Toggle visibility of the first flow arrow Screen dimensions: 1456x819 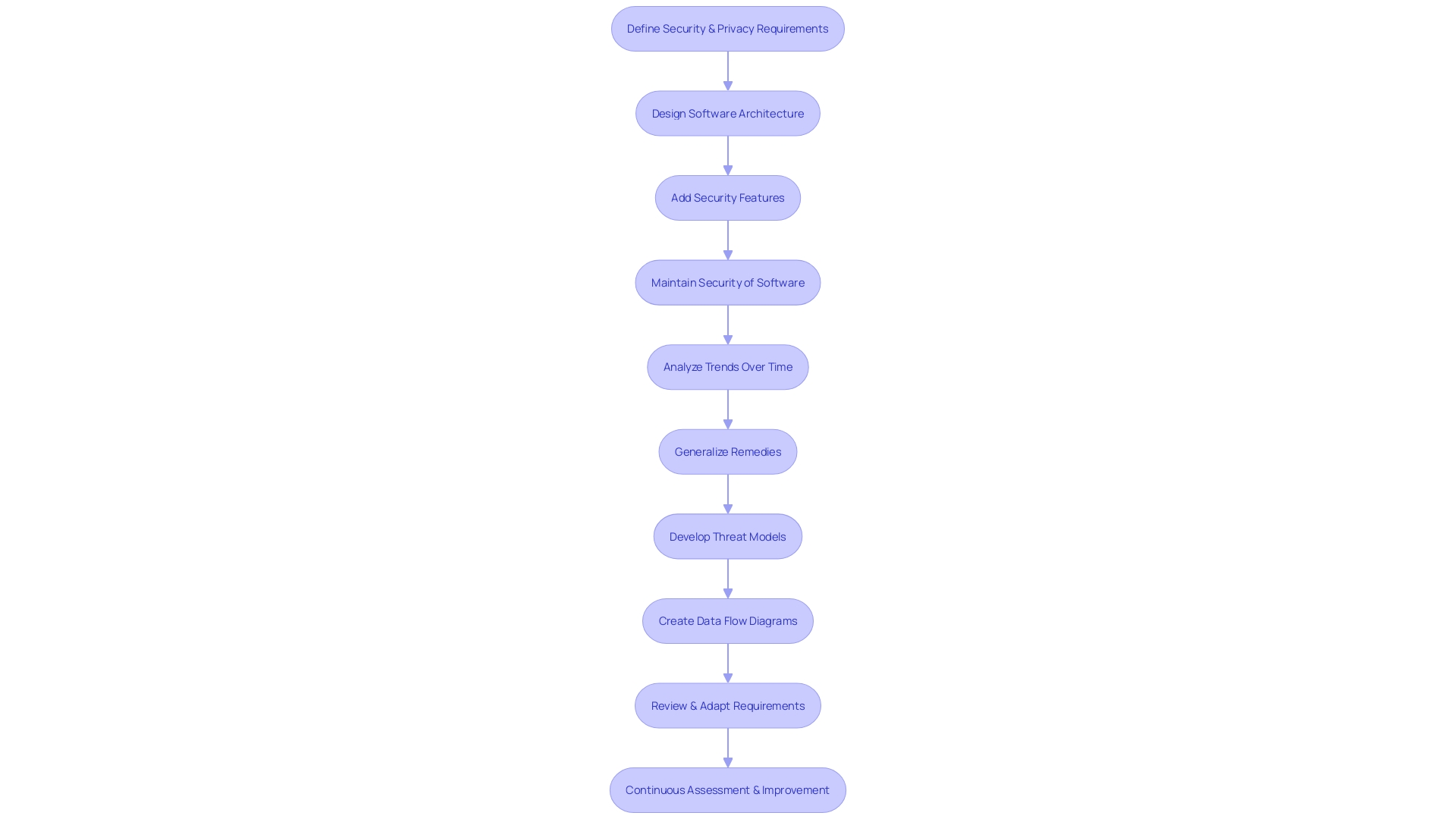(x=728, y=70)
